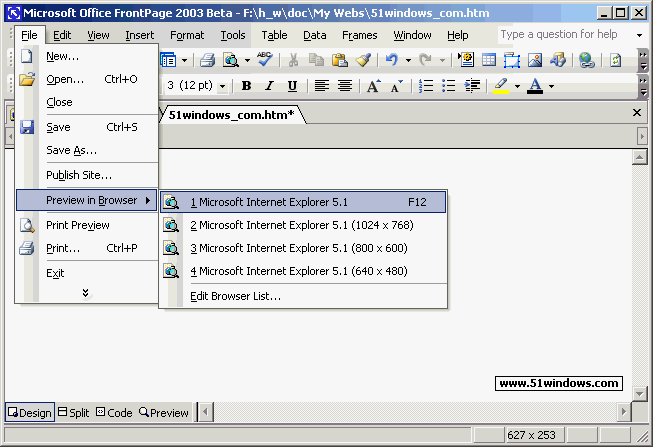Image resolution: width=653 pixels, height=447 pixels.
Task: Click the Print toolbar icon
Action: pos(207,60)
